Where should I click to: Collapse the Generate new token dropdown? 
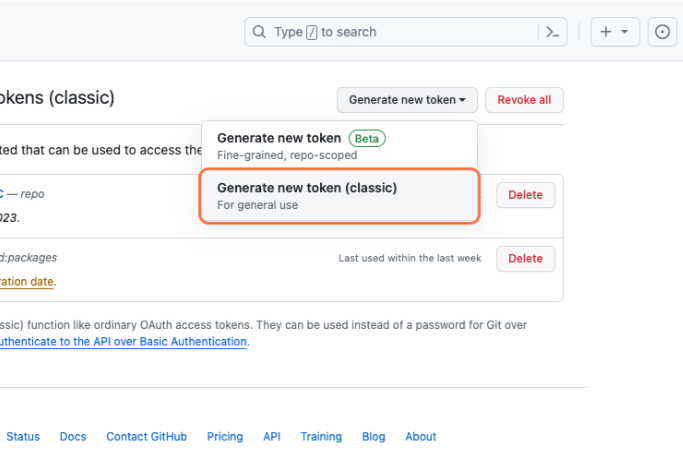coord(407,100)
